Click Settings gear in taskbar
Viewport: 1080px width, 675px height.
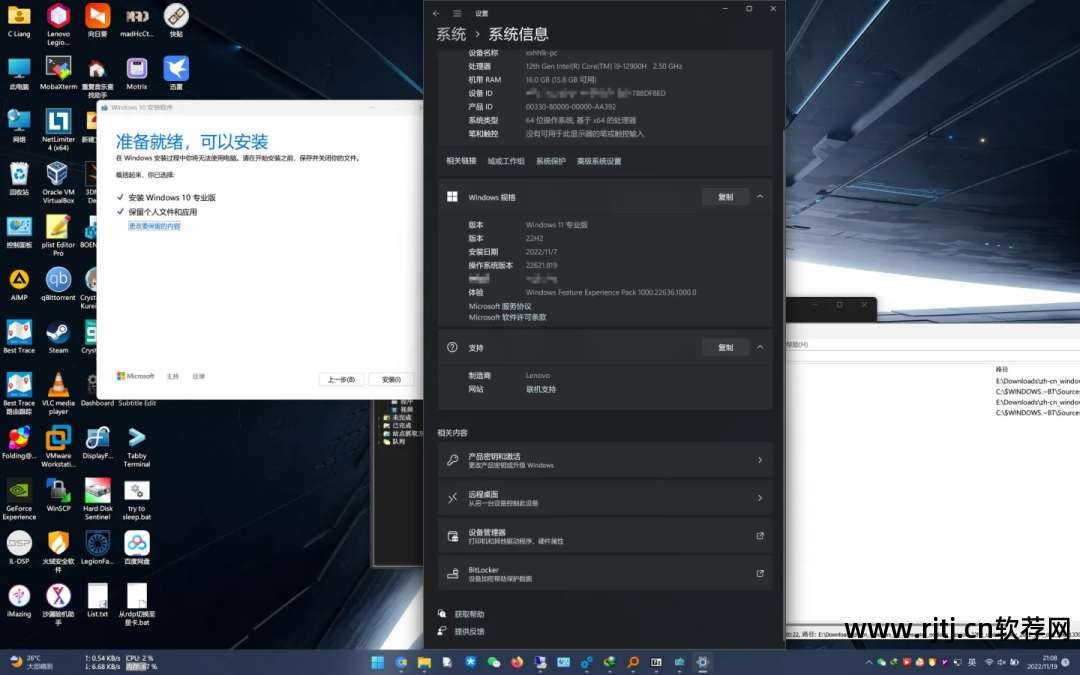click(702, 663)
